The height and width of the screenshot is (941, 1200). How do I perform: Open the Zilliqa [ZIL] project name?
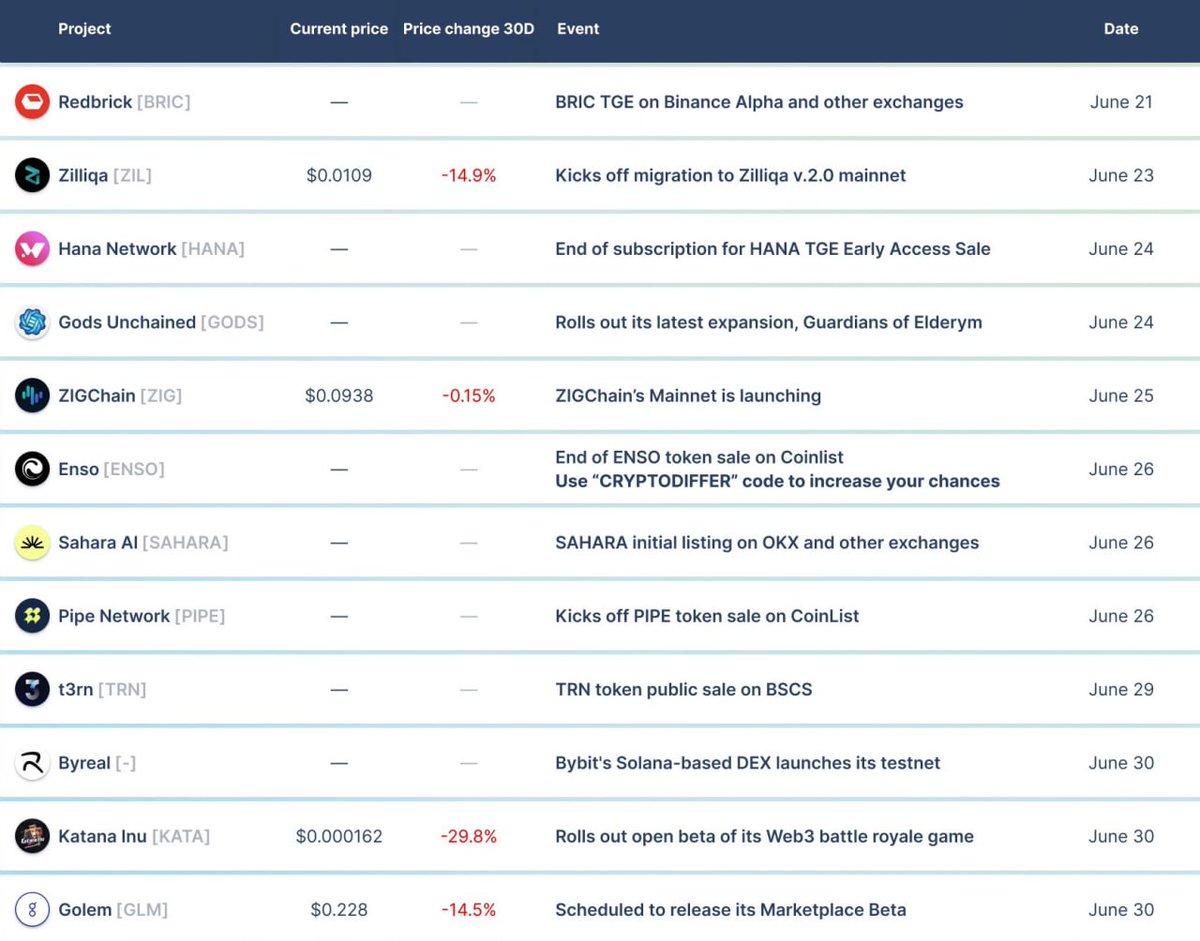tap(105, 175)
